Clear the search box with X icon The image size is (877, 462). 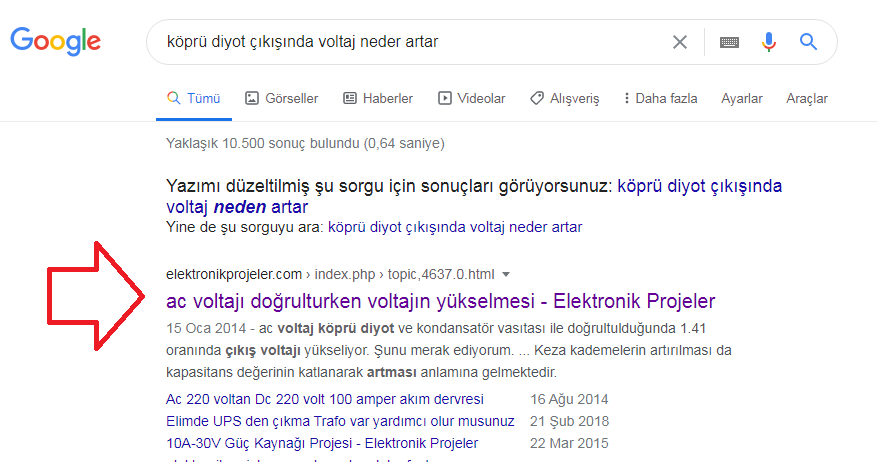pyautogui.click(x=680, y=42)
